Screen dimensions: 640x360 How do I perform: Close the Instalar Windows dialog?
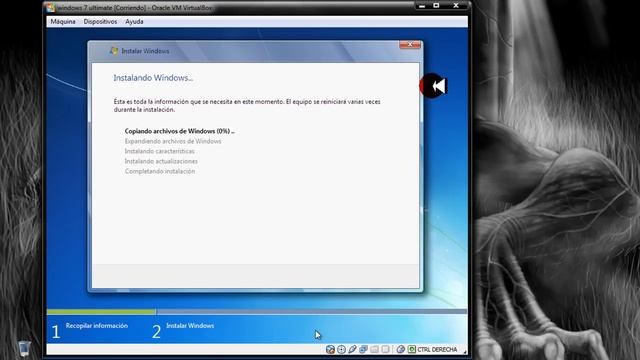(410, 44)
